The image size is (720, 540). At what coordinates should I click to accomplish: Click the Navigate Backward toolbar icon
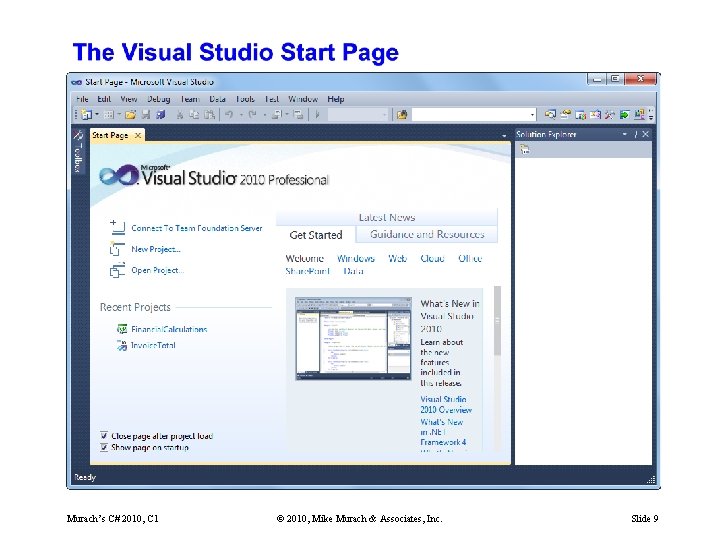coord(277,114)
